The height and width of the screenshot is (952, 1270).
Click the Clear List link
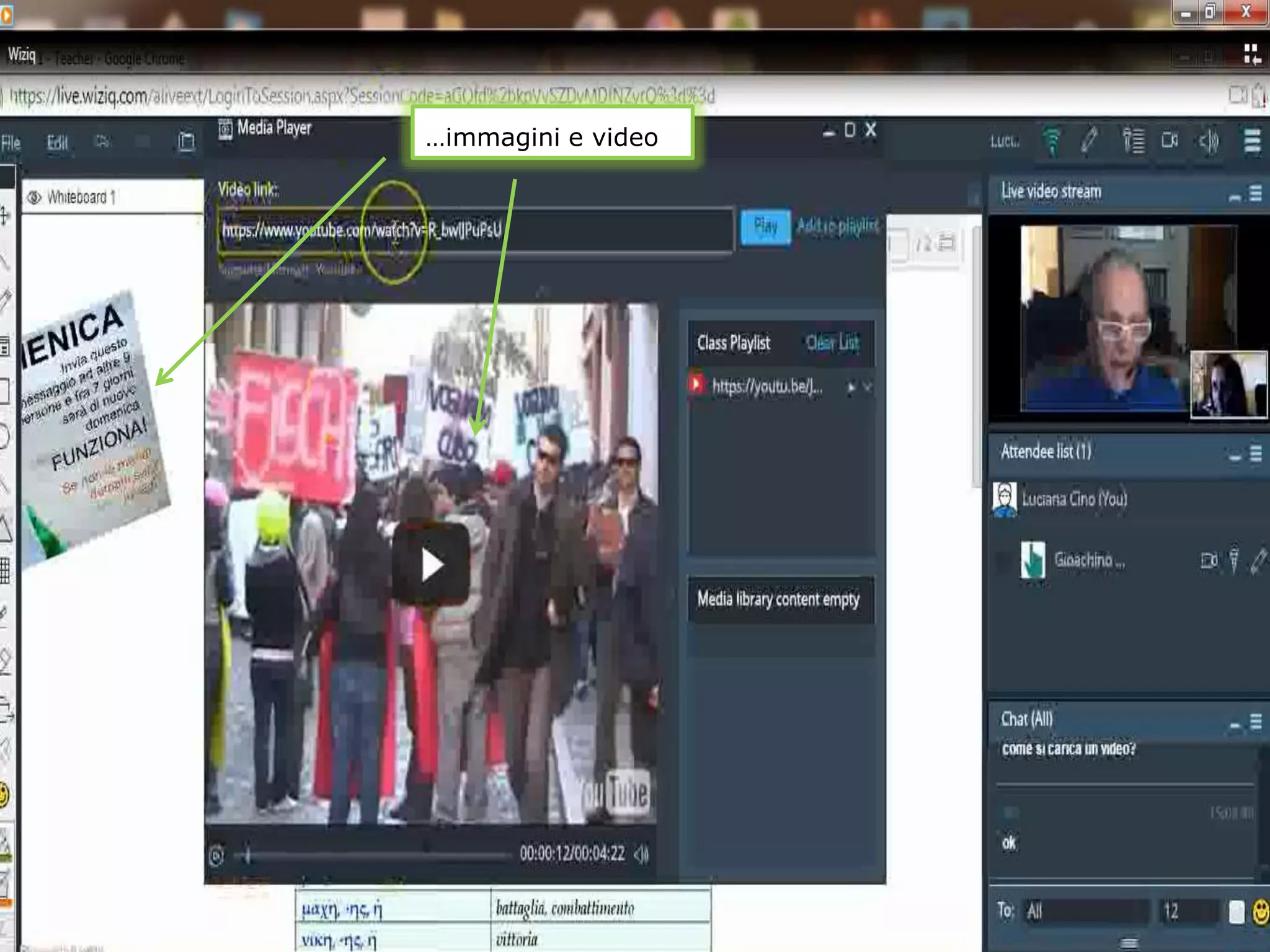[x=832, y=342]
